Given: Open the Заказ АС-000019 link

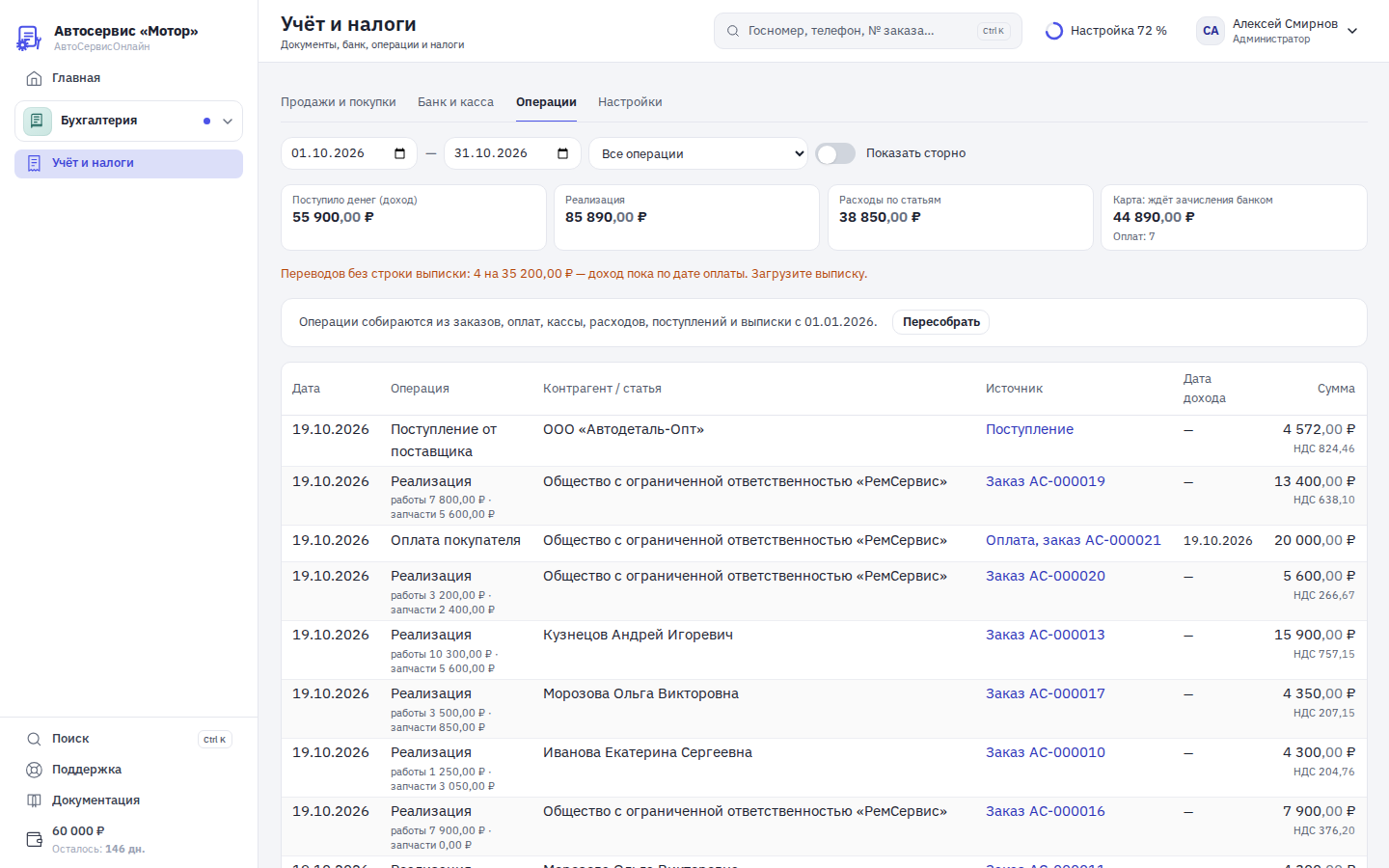Looking at the screenshot, I should click(x=1046, y=481).
